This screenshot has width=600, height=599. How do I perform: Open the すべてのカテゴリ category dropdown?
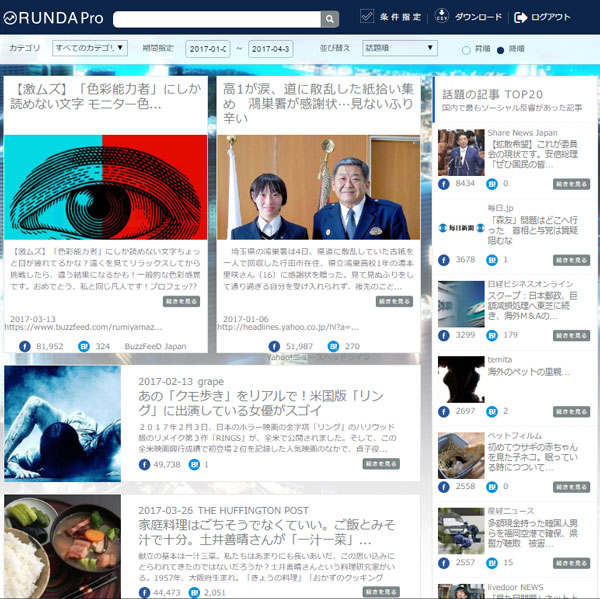click(90, 48)
